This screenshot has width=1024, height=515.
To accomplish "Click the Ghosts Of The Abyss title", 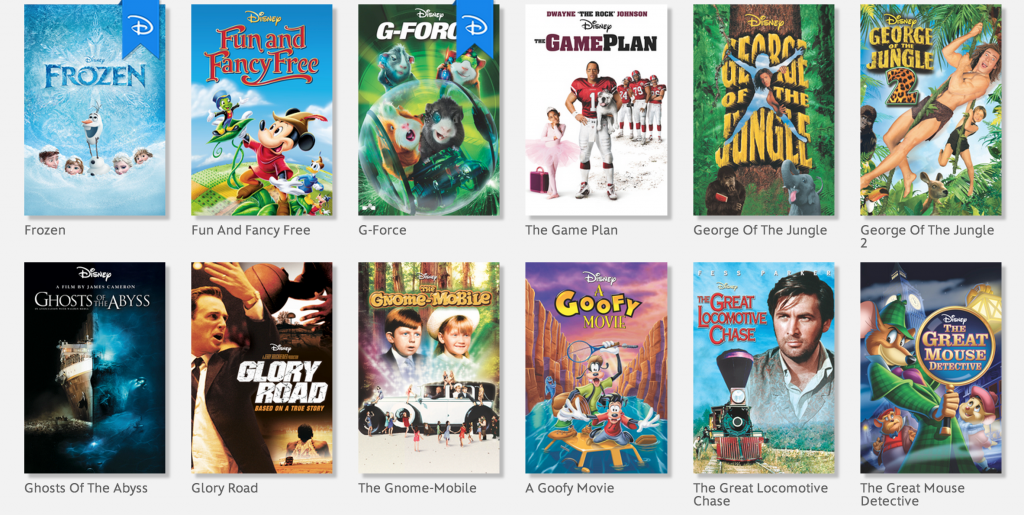I will [x=86, y=488].
